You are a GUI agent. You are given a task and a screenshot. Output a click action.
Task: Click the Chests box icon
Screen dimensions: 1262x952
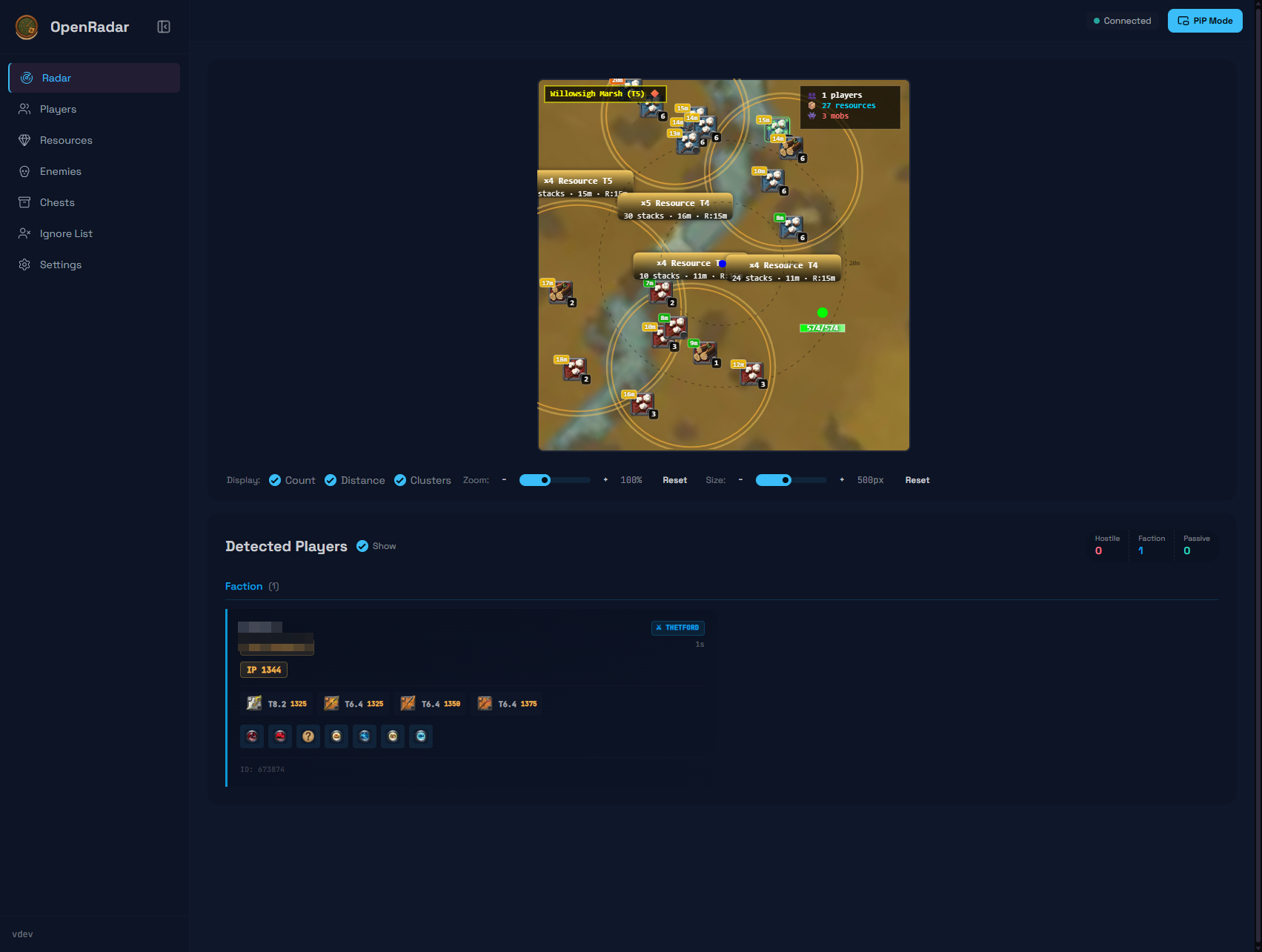[x=24, y=202]
